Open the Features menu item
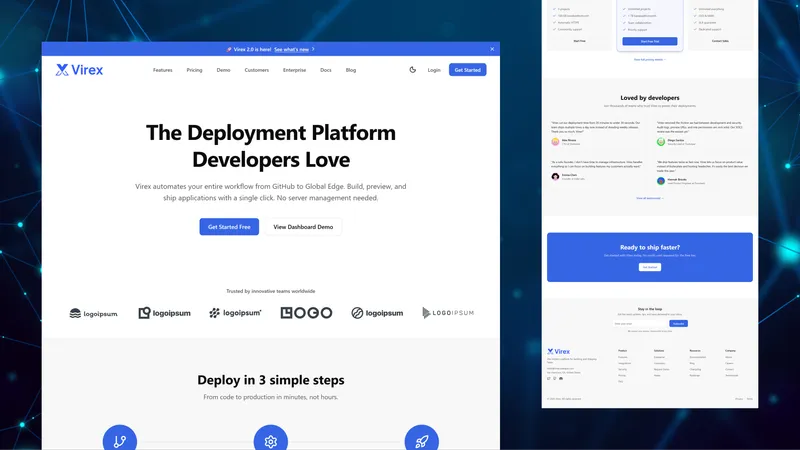Viewport: 800px width, 450px height. click(x=163, y=70)
